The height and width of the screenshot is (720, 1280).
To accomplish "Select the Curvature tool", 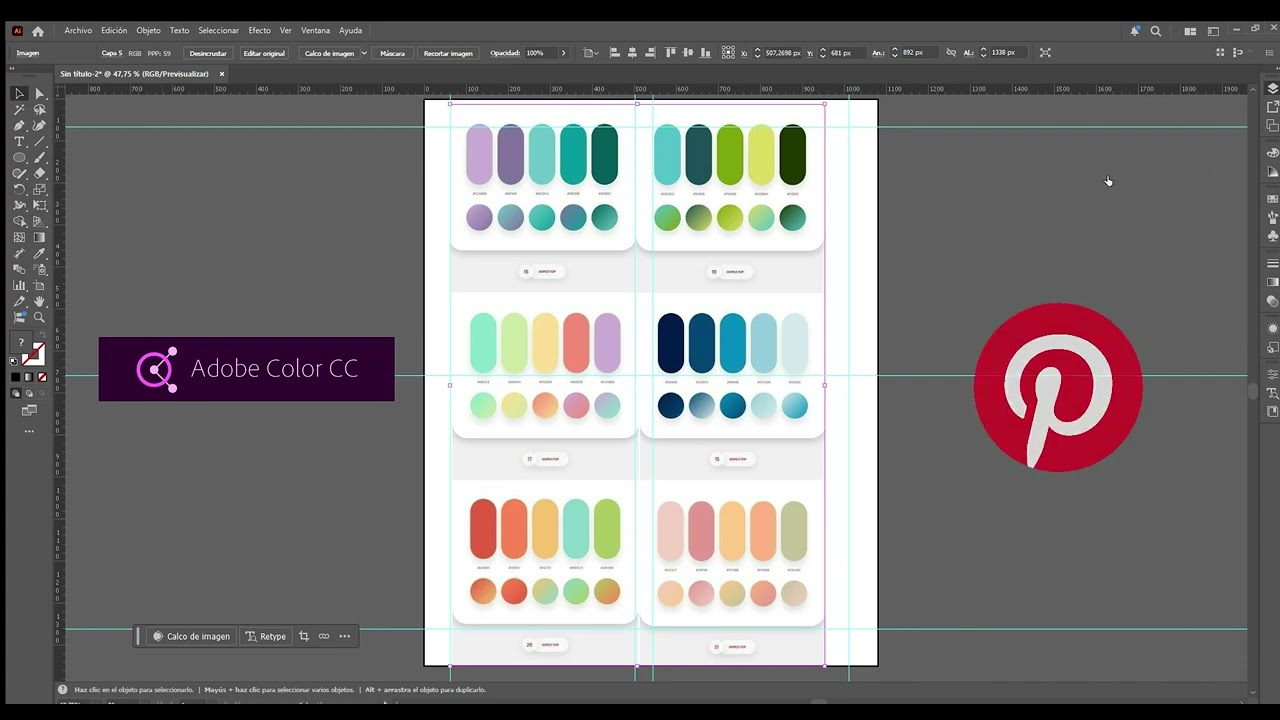I will click(x=40, y=126).
